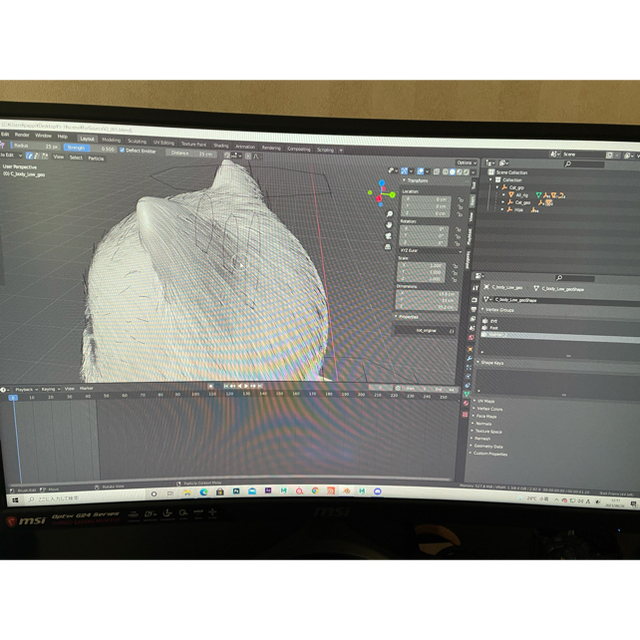Open the Particle menu in viewport header
Viewport: 640px width, 640px height.
click(96, 159)
